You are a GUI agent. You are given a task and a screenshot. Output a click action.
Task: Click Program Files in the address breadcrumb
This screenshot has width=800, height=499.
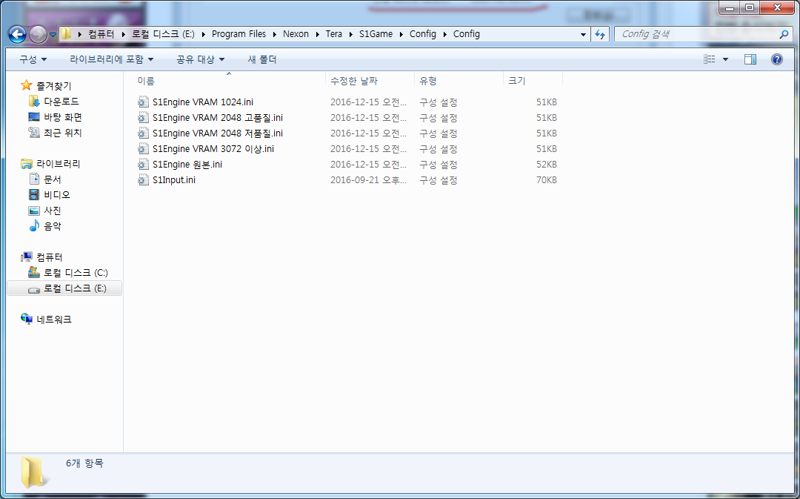pos(239,34)
